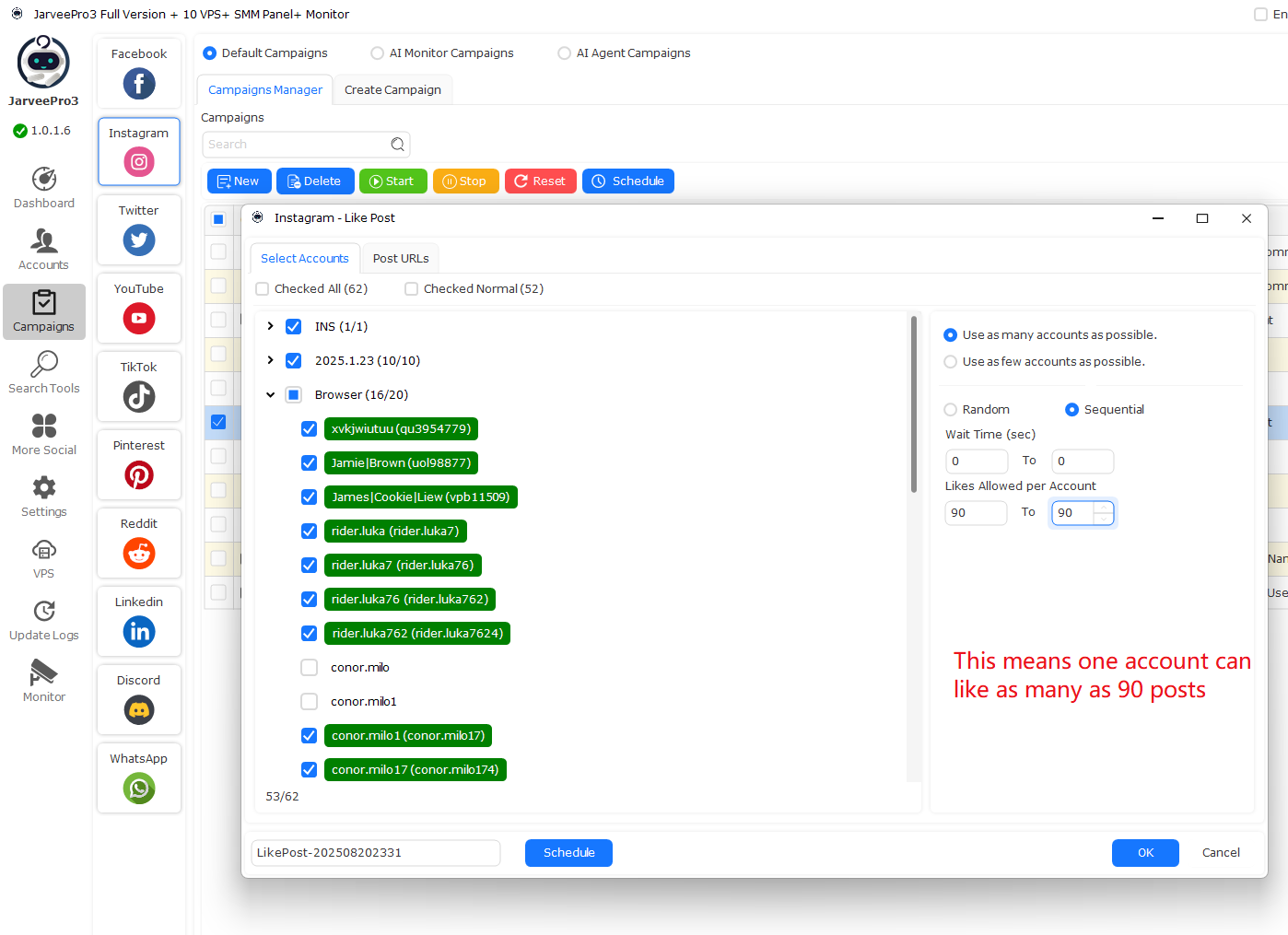
Task: Toggle the Browser (16/20) group checkbox
Action: click(294, 395)
